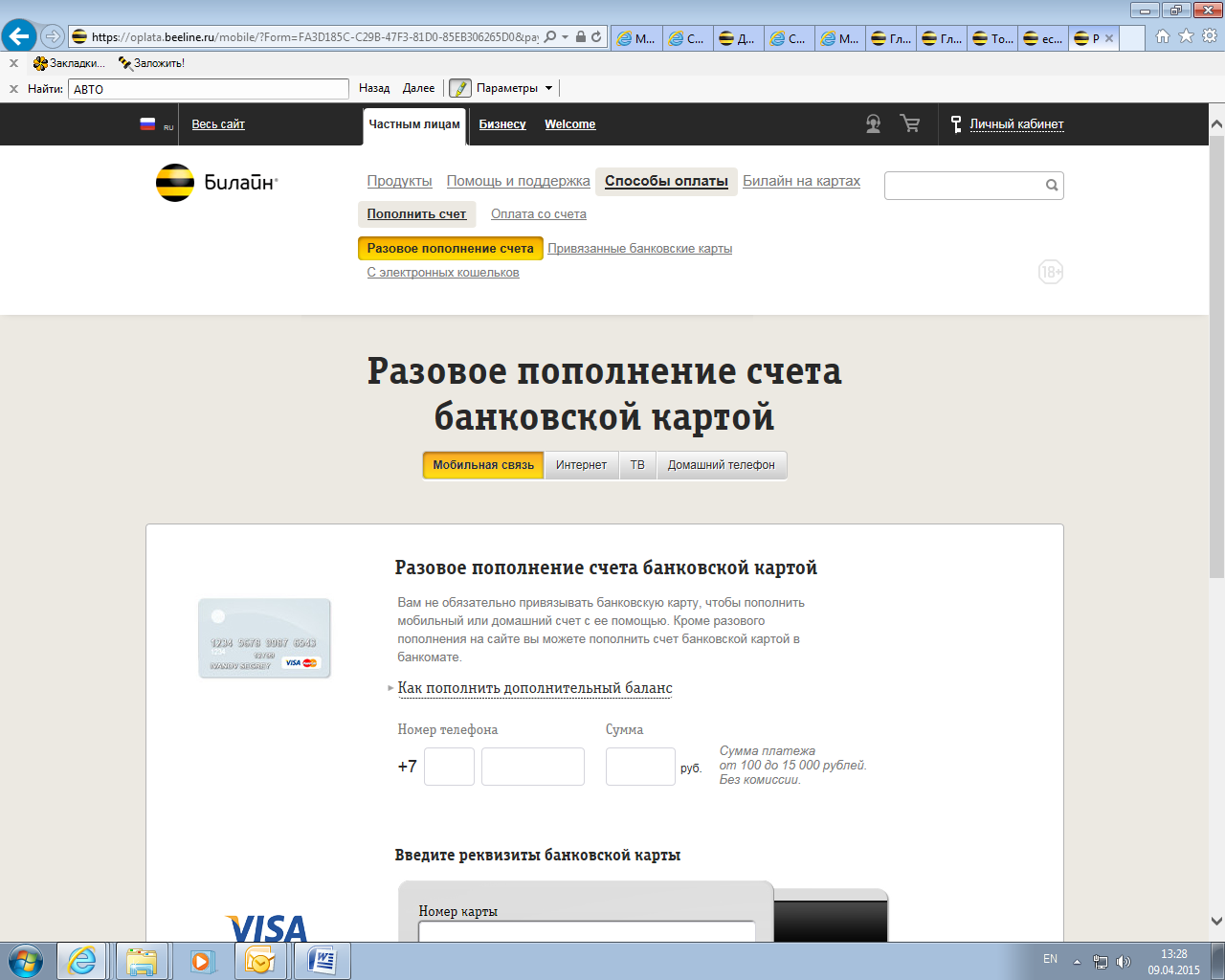
Task: Close the bookmarks toolbar with its X
Action: 13,63
